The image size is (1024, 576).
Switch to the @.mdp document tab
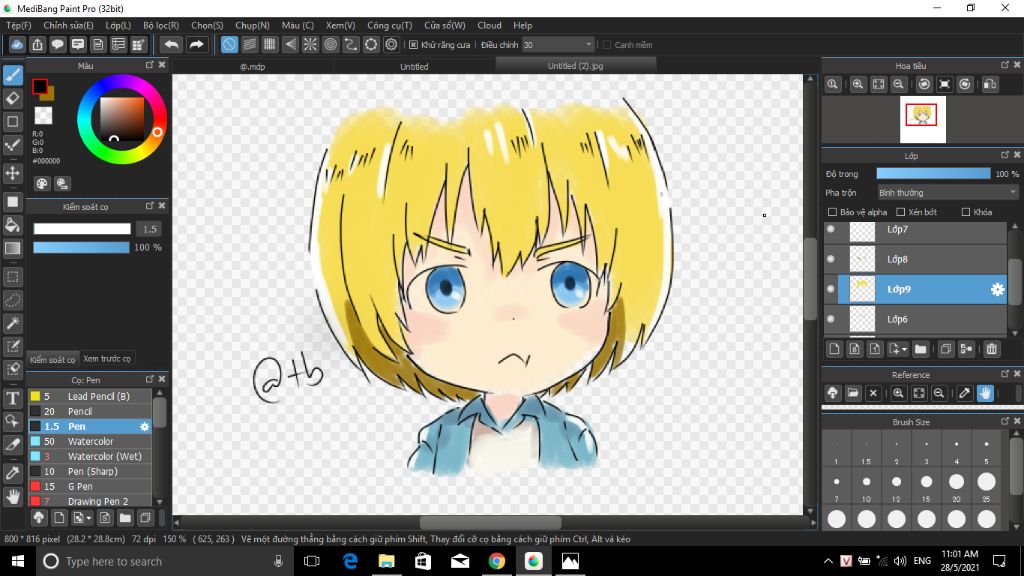tap(253, 67)
